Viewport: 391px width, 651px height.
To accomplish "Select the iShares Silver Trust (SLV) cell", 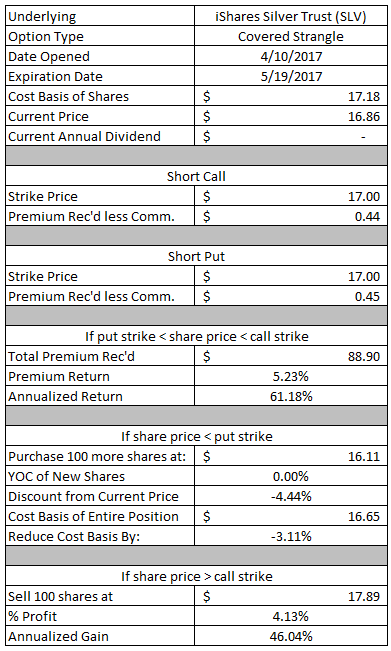I will pos(291,17).
